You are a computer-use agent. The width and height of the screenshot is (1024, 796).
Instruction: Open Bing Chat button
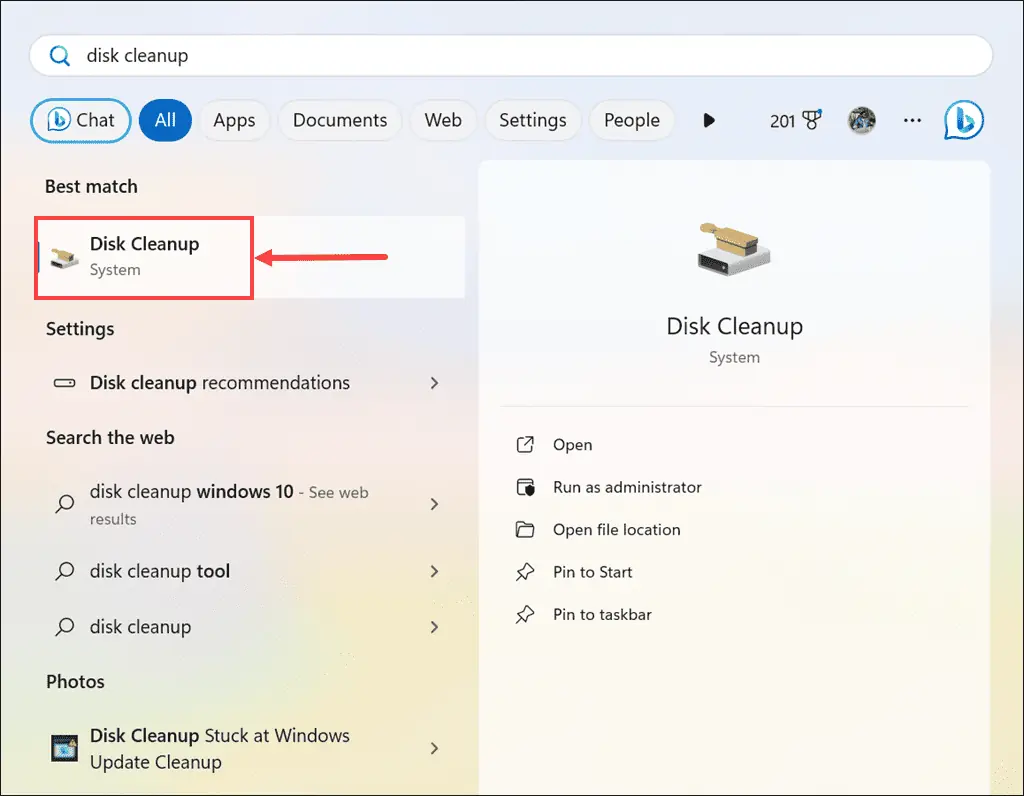[x=80, y=120]
